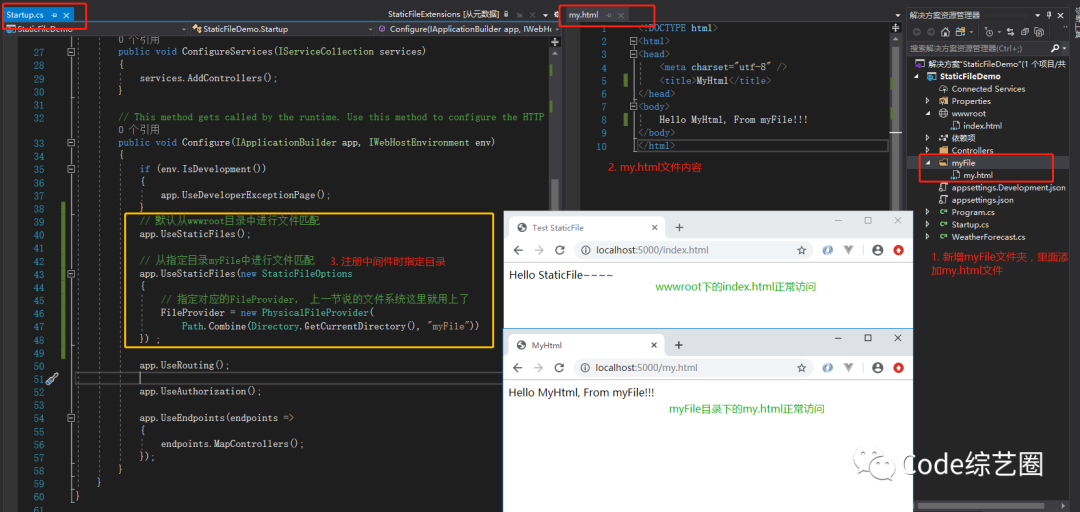Open the profile avatar in the Test StaticFile browser
Image resolution: width=1080 pixels, height=512 pixels.
[x=878, y=250]
